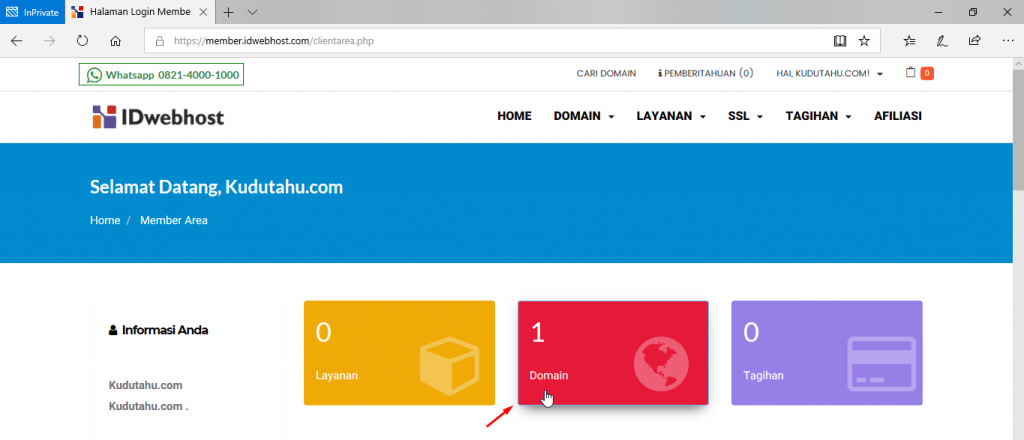
Task: Click the InPrivate badge
Action: [33, 12]
